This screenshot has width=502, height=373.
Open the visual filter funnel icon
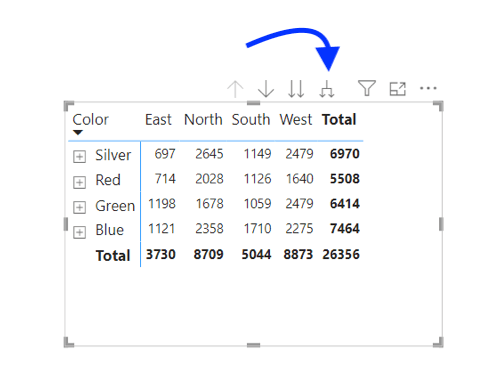tap(367, 88)
